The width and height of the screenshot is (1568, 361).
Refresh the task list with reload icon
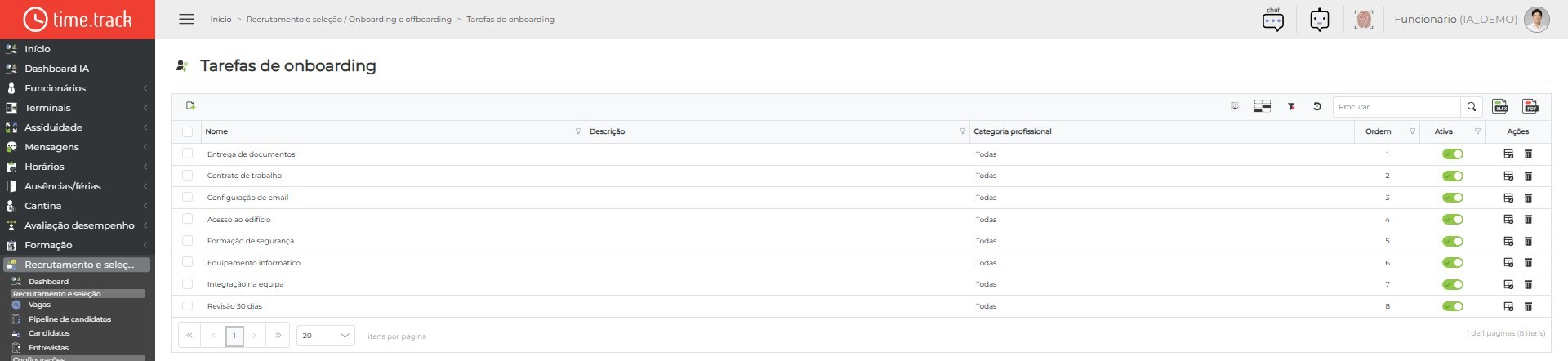(1316, 106)
